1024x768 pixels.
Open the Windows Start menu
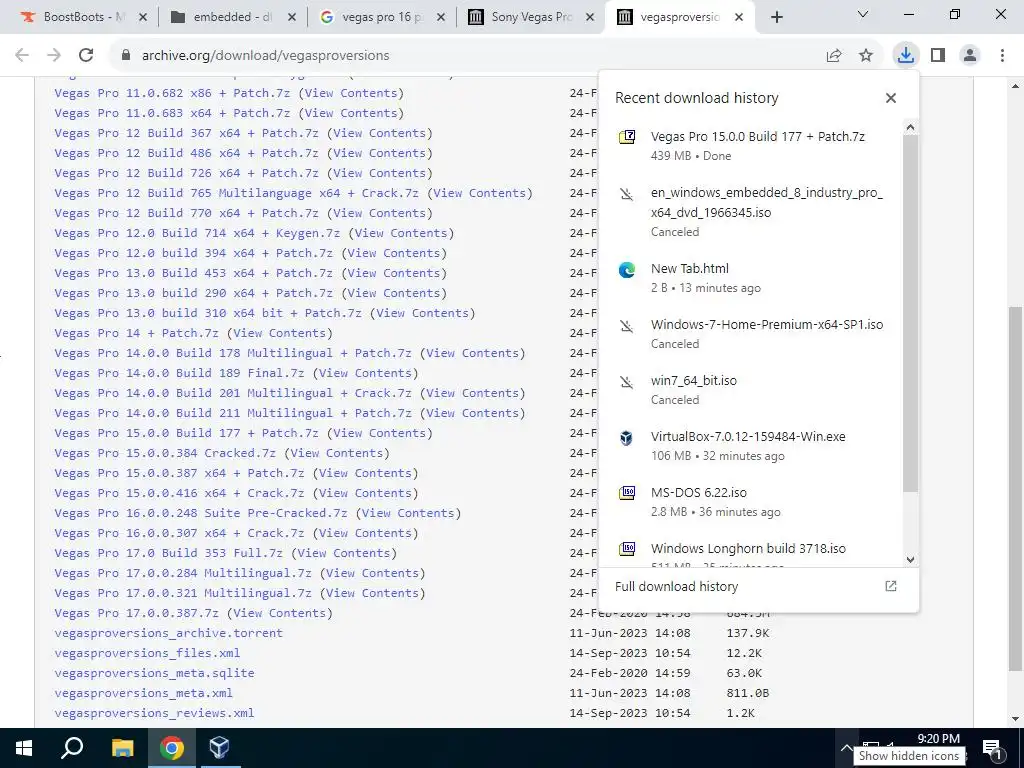(24, 748)
